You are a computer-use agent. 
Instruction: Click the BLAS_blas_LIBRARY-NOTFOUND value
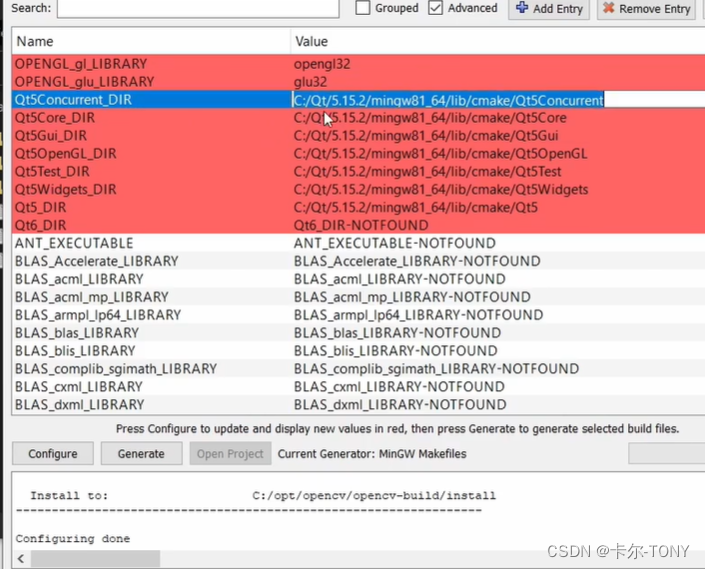click(397, 333)
